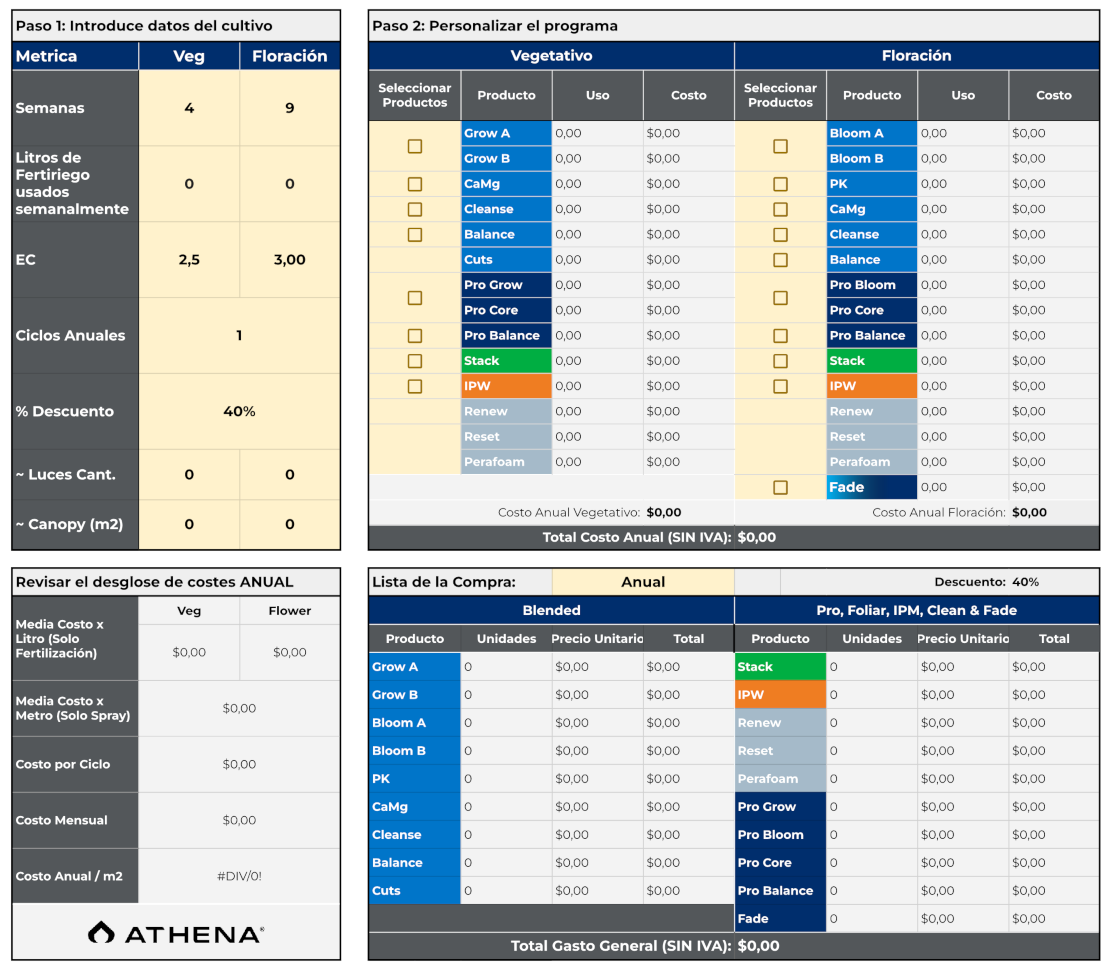Set Floración weekly fertigation liters field
Screen dimensions: 1110x973
290,183
